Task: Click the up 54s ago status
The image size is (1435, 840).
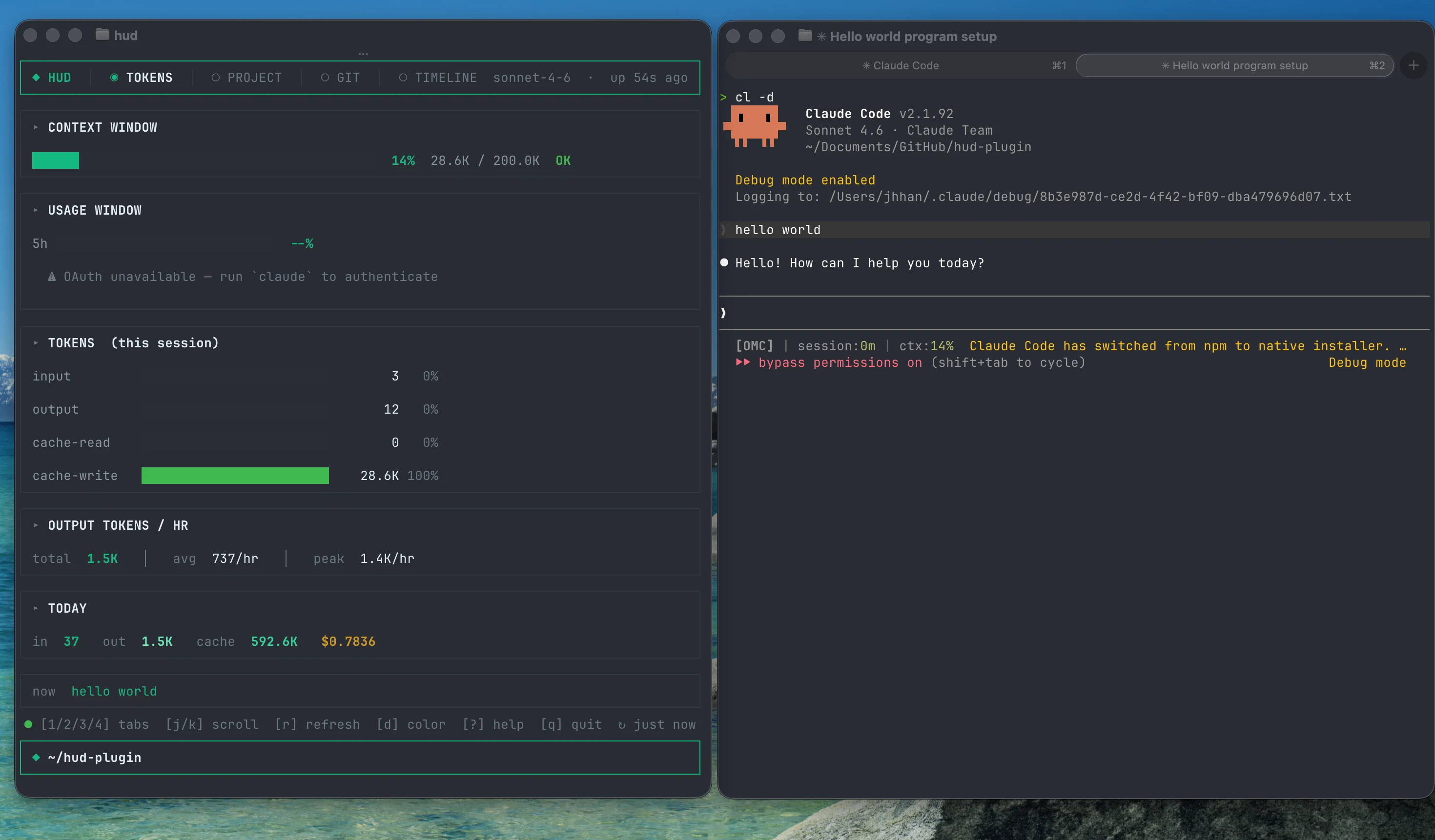Action: pos(649,78)
